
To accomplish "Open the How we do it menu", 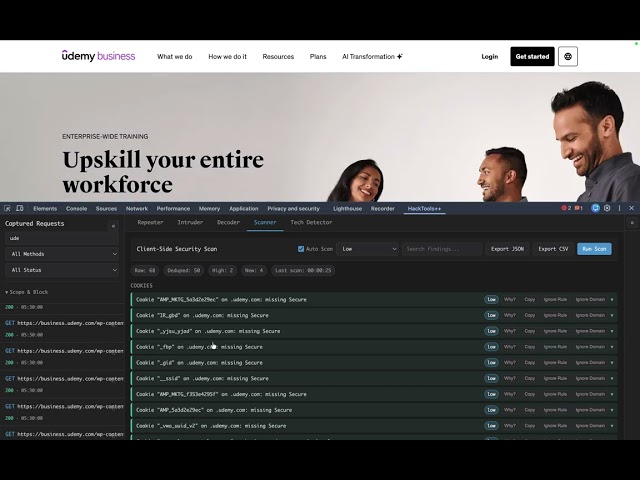I will (227, 56).
